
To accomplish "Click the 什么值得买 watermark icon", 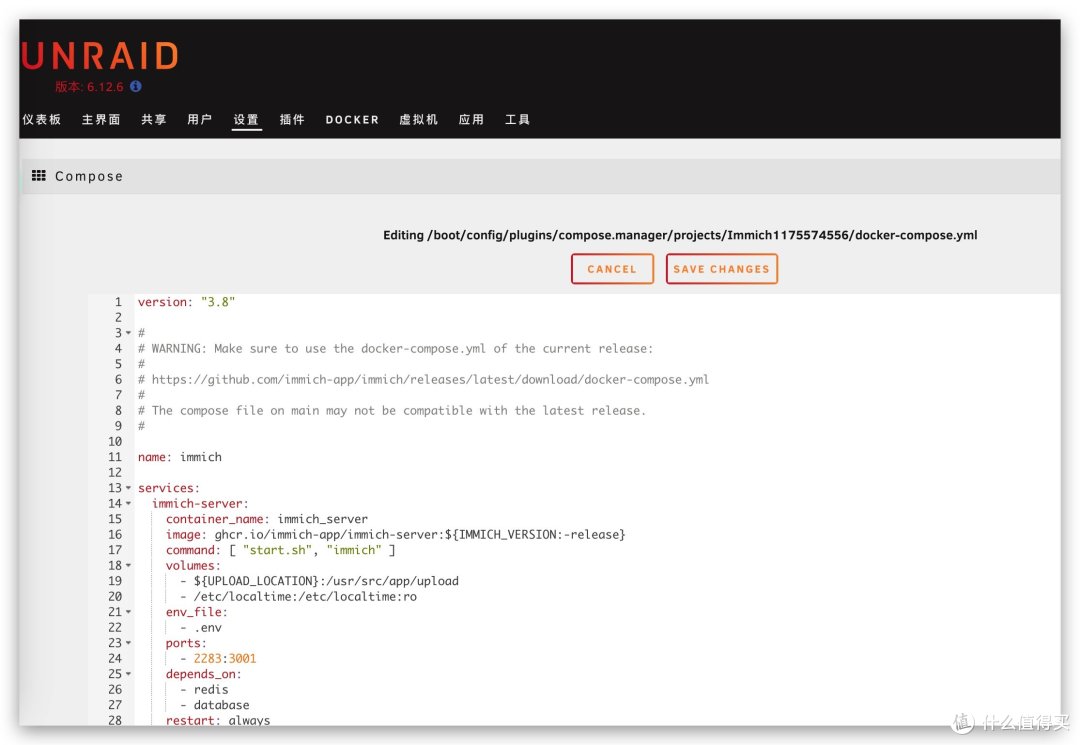I will pos(963,722).
